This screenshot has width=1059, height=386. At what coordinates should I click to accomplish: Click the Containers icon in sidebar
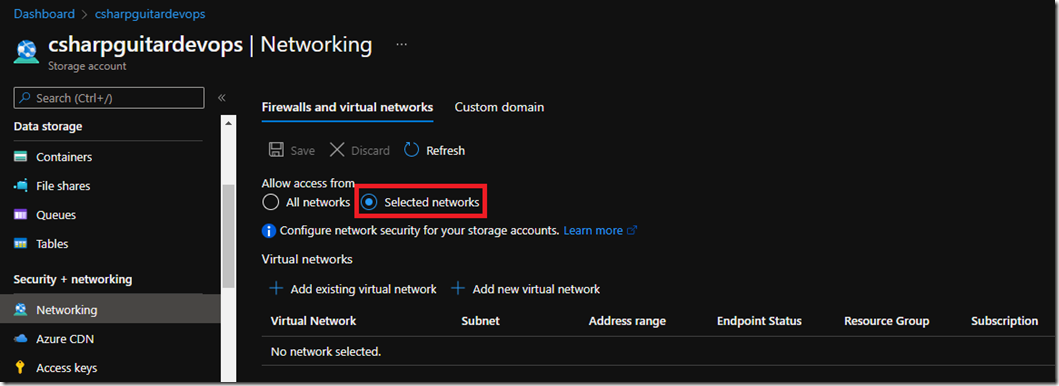[21, 157]
